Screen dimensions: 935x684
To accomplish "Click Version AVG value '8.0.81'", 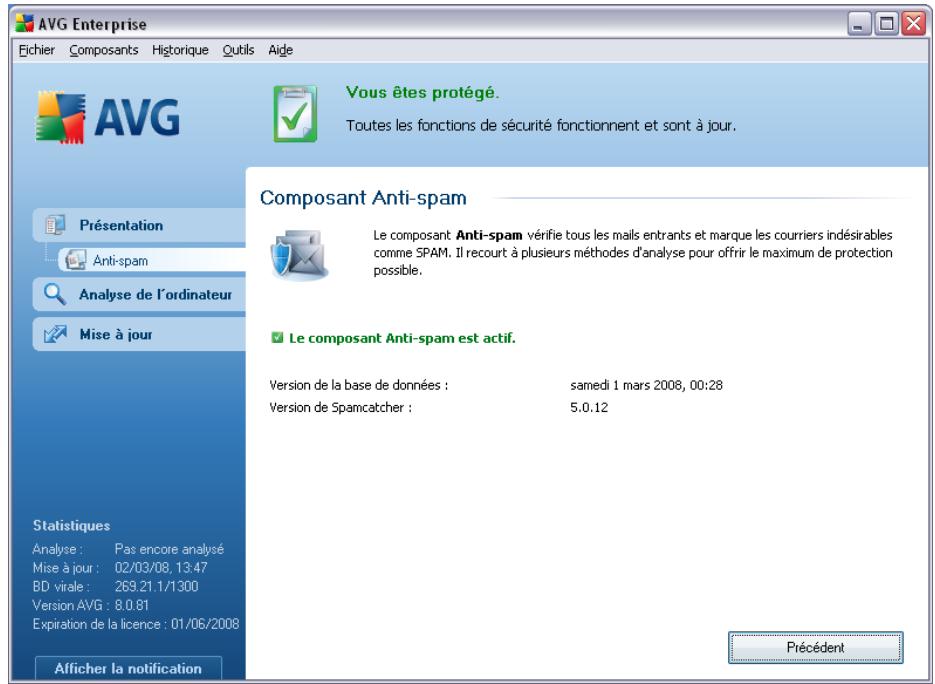I will [132, 605].
